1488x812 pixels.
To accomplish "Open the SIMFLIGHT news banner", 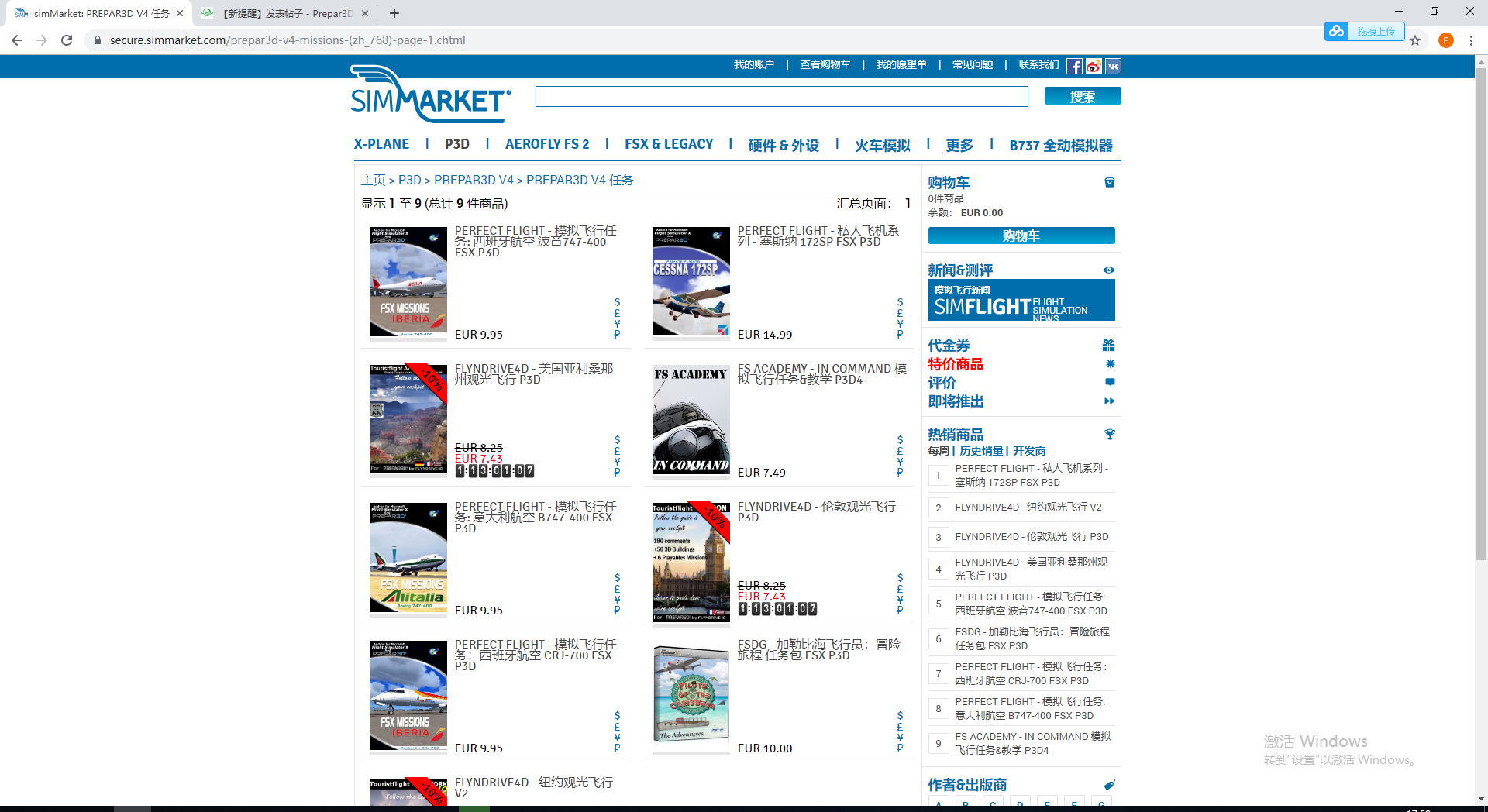I will 1021,300.
